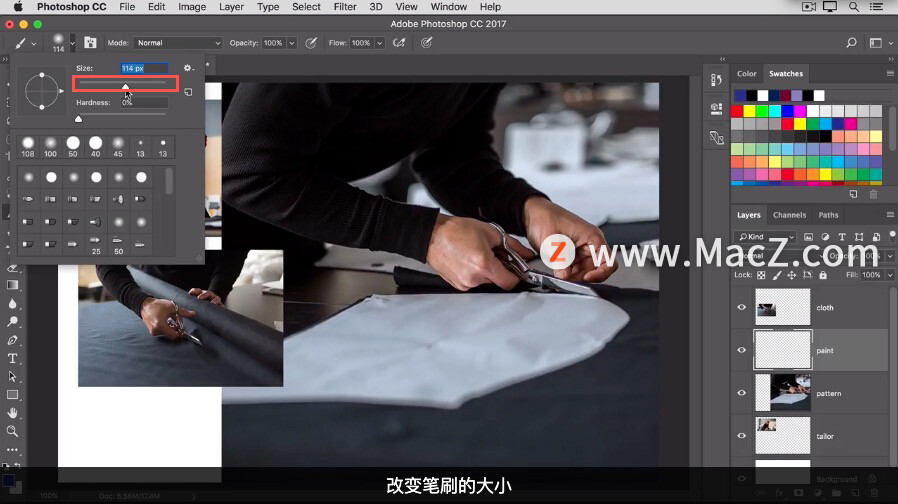The image size is (898, 504).
Task: Open the Filter menu
Action: pyautogui.click(x=345, y=7)
